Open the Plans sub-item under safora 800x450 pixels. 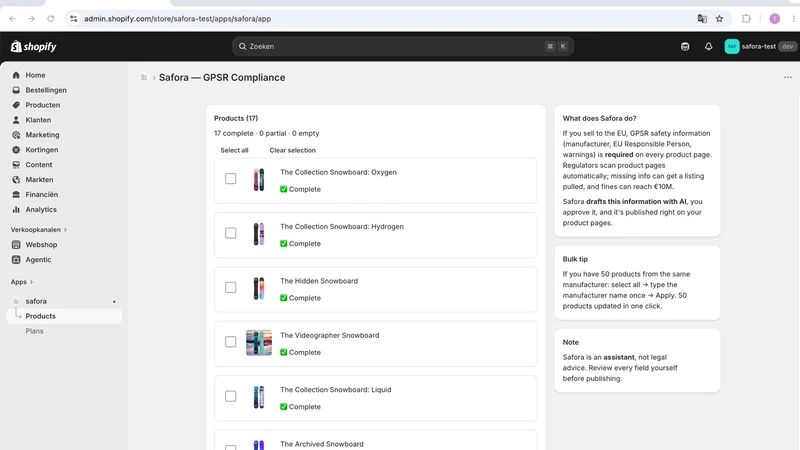pos(34,331)
